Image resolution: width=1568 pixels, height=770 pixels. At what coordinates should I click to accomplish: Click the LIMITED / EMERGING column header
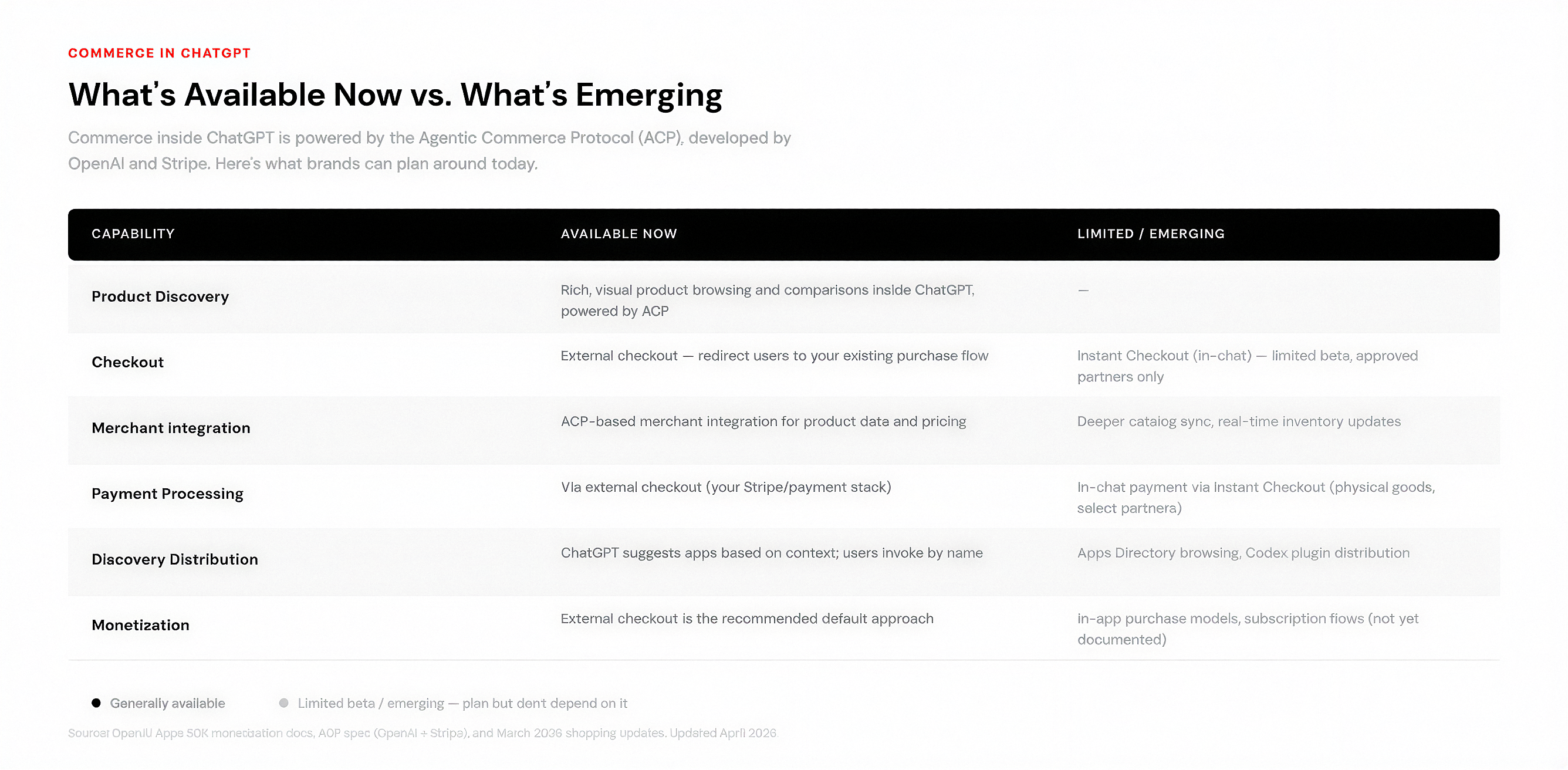point(1150,234)
